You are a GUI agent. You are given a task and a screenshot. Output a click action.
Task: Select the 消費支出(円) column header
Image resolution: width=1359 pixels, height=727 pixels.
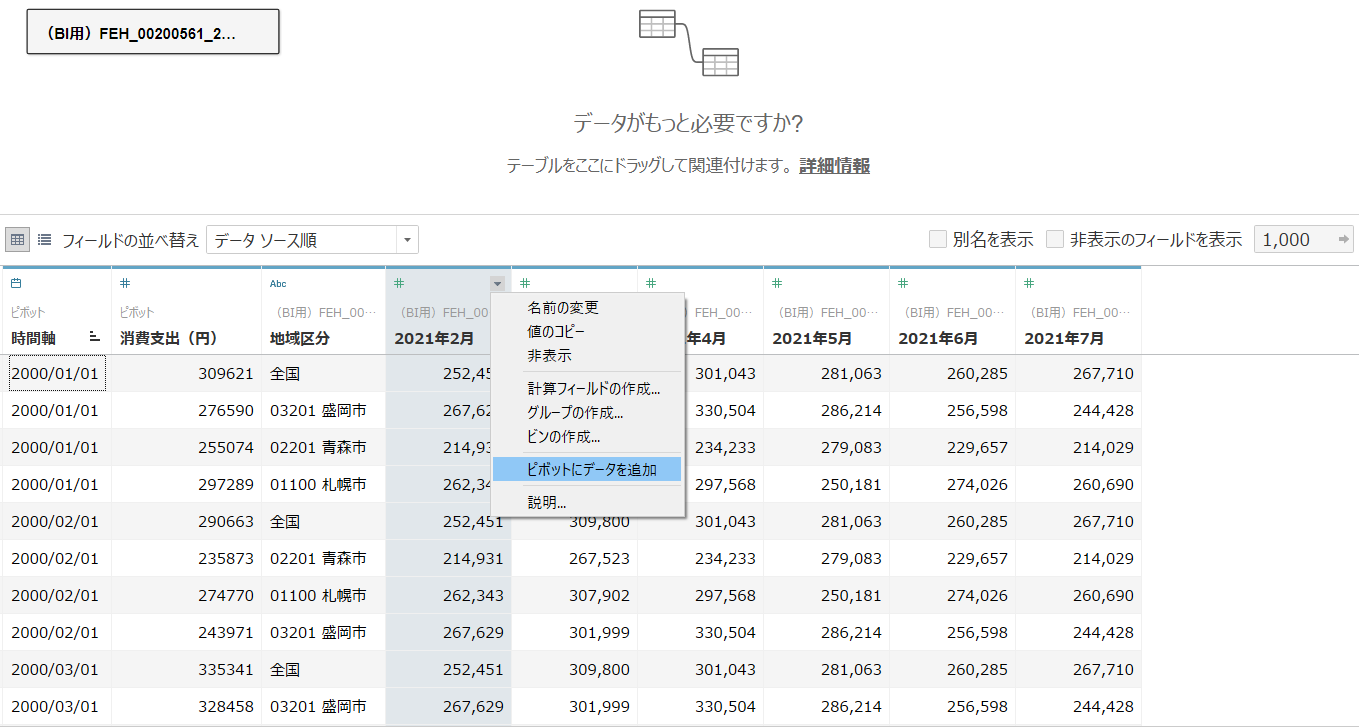169,339
